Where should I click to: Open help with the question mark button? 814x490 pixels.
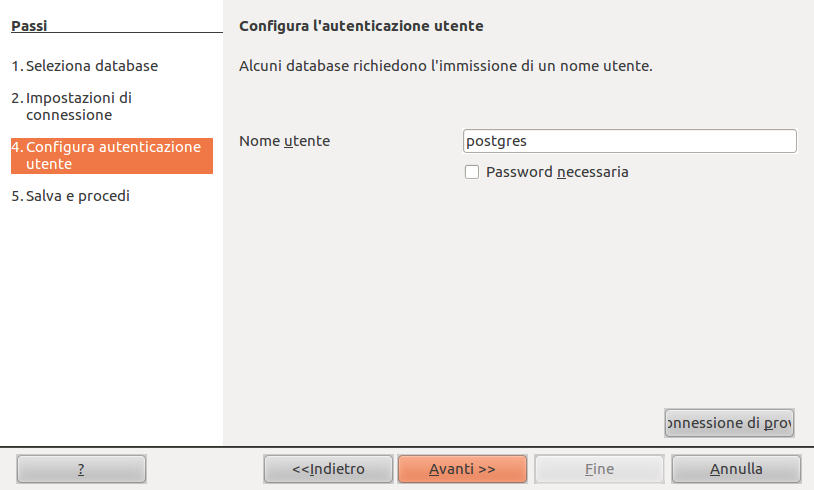(x=81, y=468)
